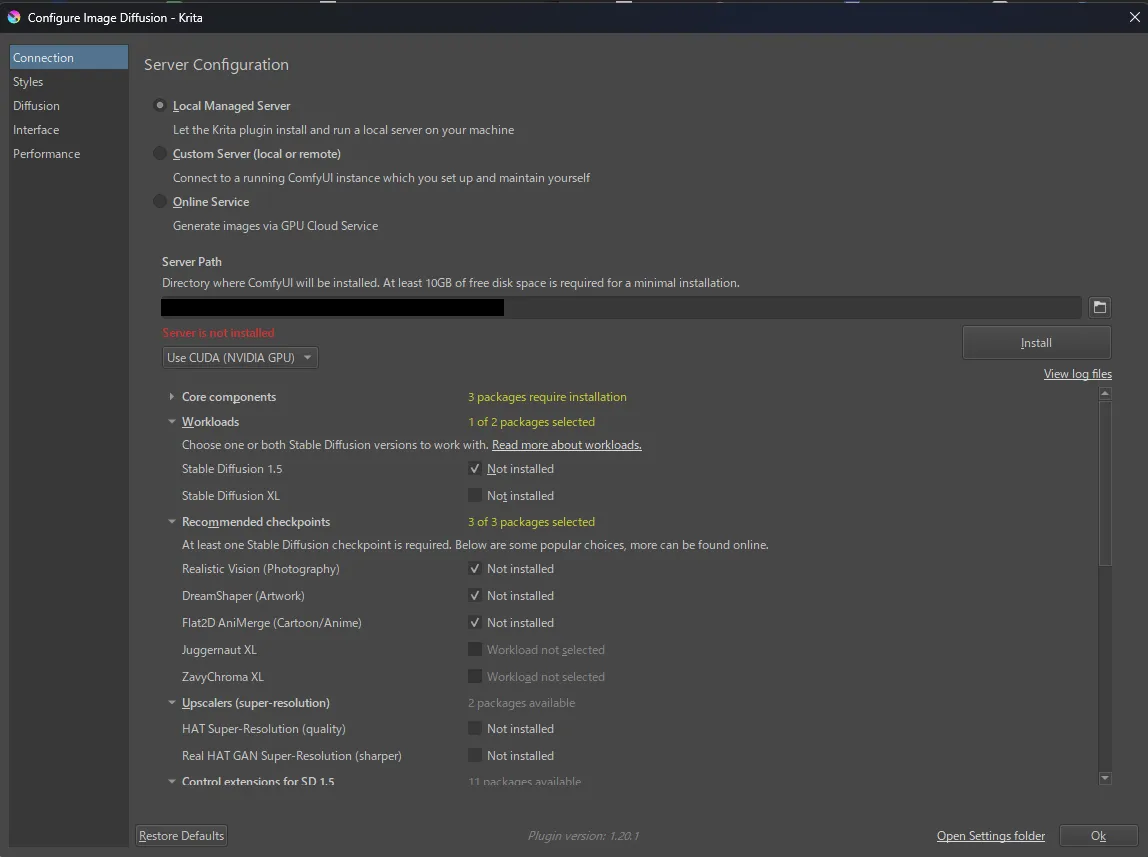Uncheck Realistic Vision (Photography) checkpoint
This screenshot has width=1148, height=857.
[x=474, y=569]
